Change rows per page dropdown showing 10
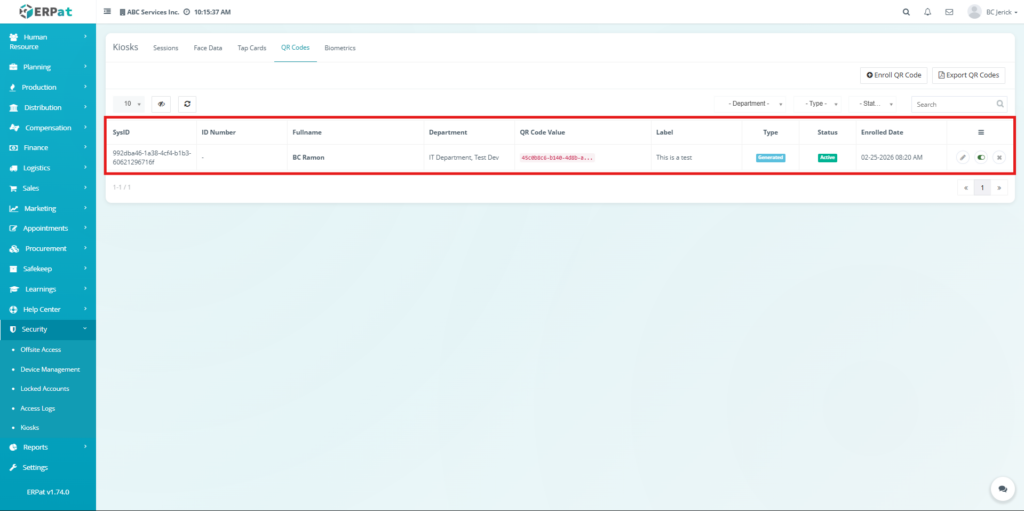 [x=130, y=103]
